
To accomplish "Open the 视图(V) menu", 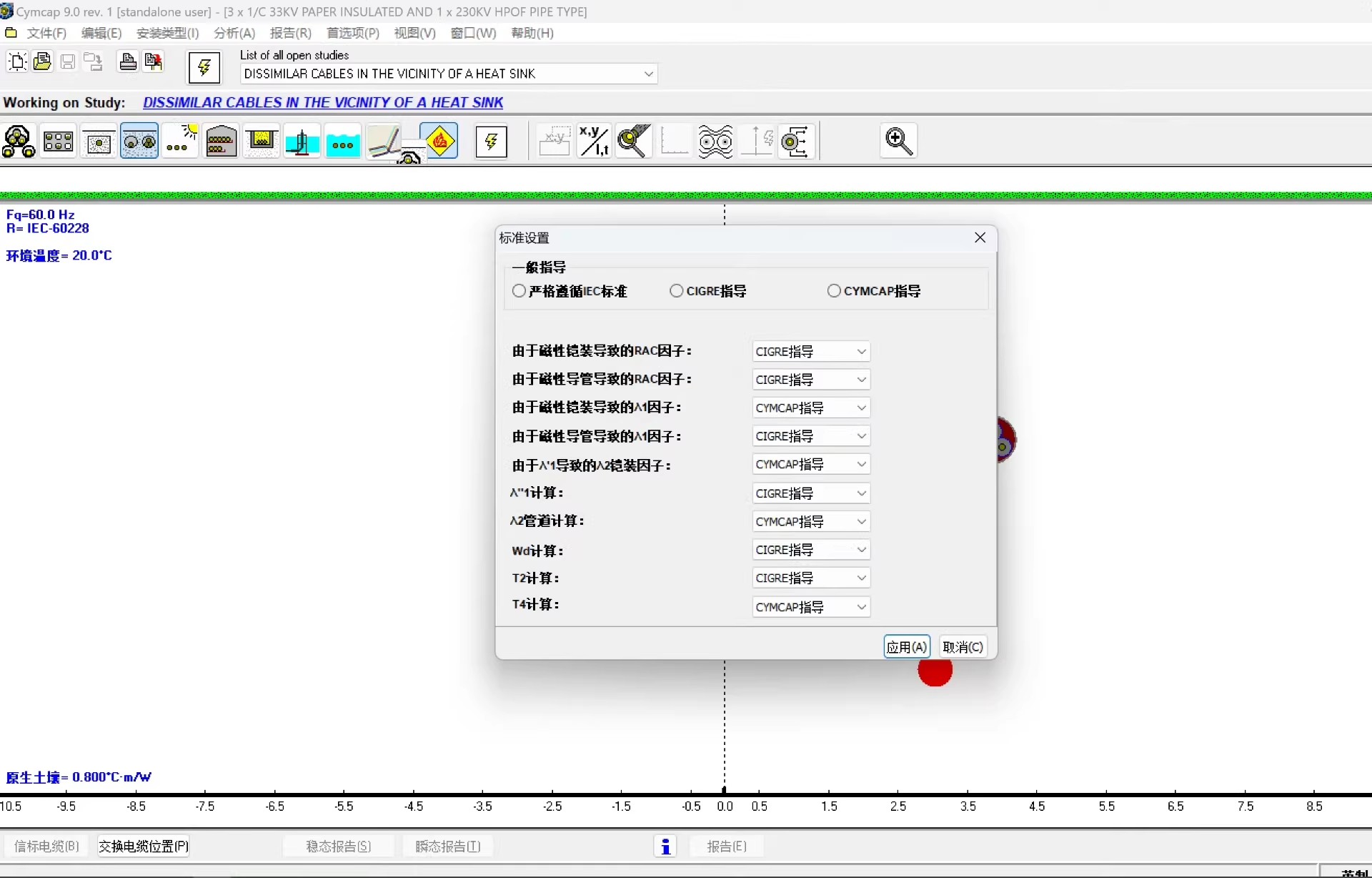I will (x=414, y=33).
